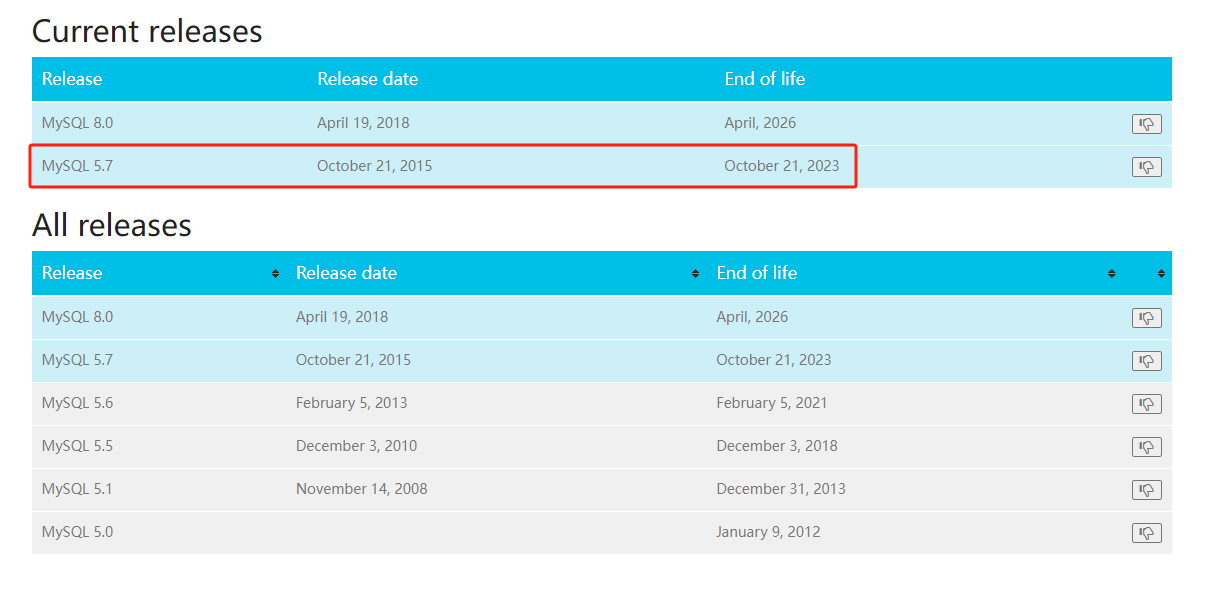The height and width of the screenshot is (589, 1207).
Task: Click "End of life" header in All releases table
Action: click(757, 273)
